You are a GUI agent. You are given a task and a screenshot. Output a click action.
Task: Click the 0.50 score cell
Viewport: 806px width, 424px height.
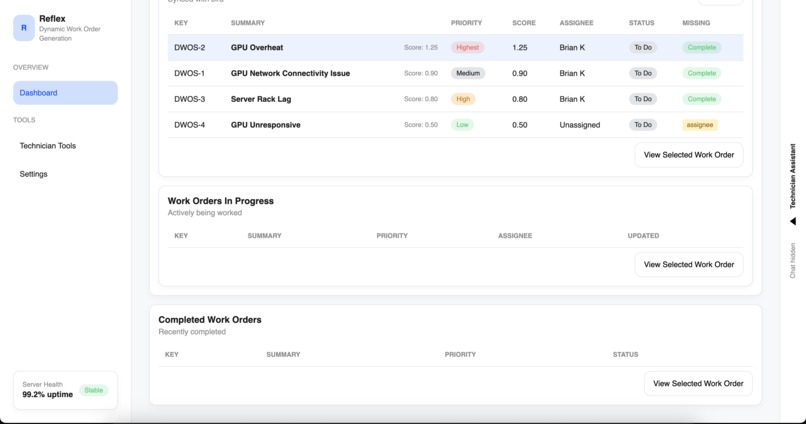pyautogui.click(x=520, y=125)
